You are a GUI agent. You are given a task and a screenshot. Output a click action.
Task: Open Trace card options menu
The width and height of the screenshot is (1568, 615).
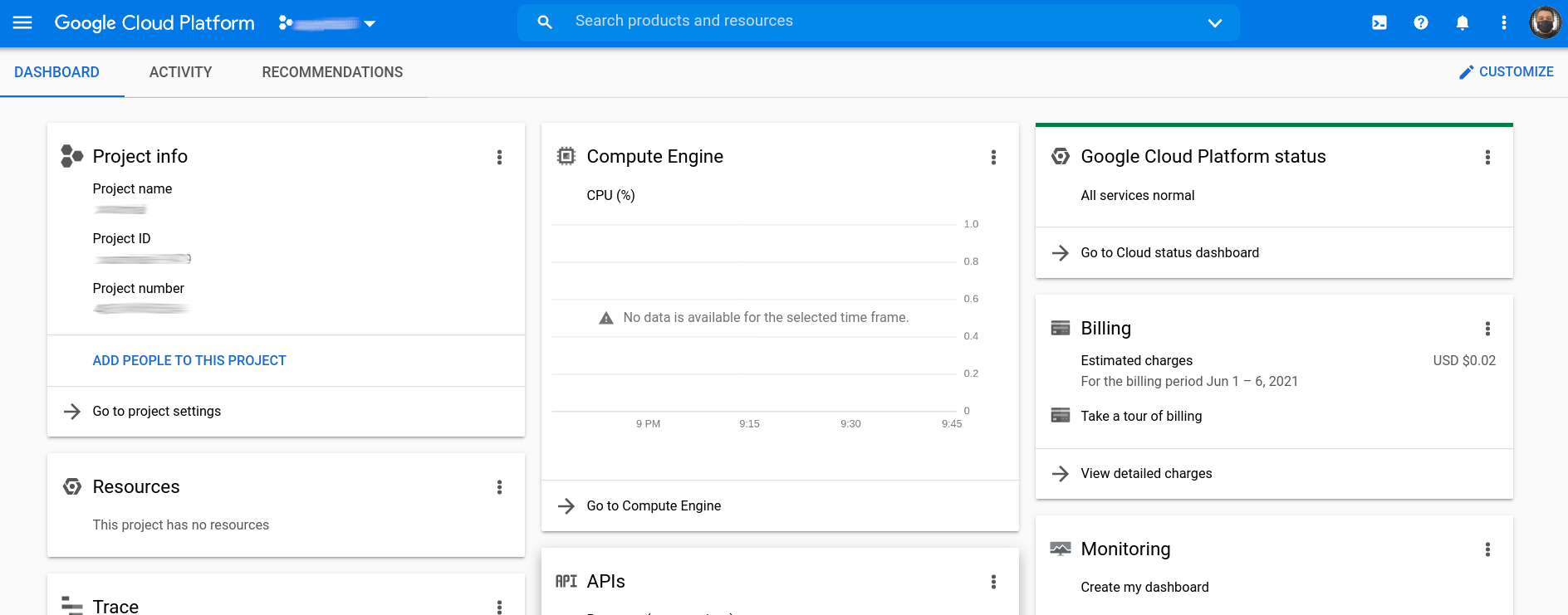click(499, 607)
